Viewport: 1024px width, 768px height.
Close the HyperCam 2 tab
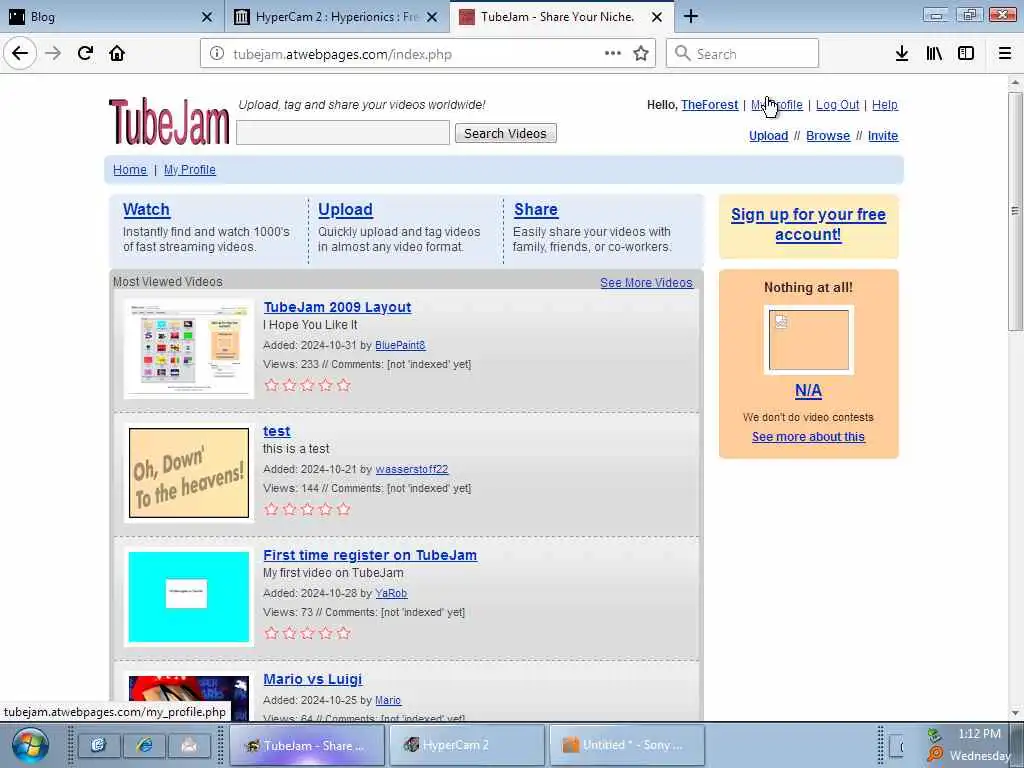tap(432, 17)
